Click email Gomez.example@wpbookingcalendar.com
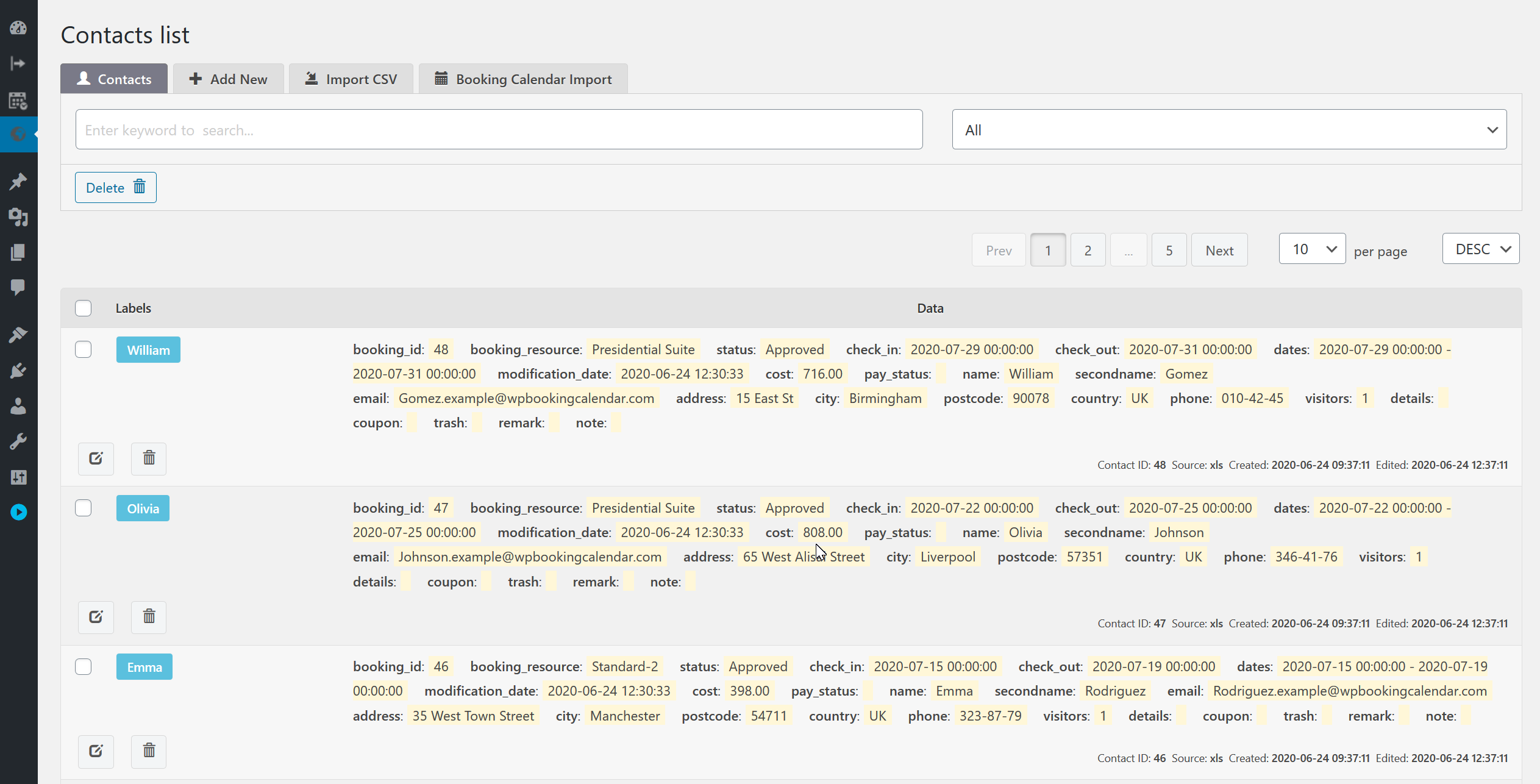 [526, 398]
